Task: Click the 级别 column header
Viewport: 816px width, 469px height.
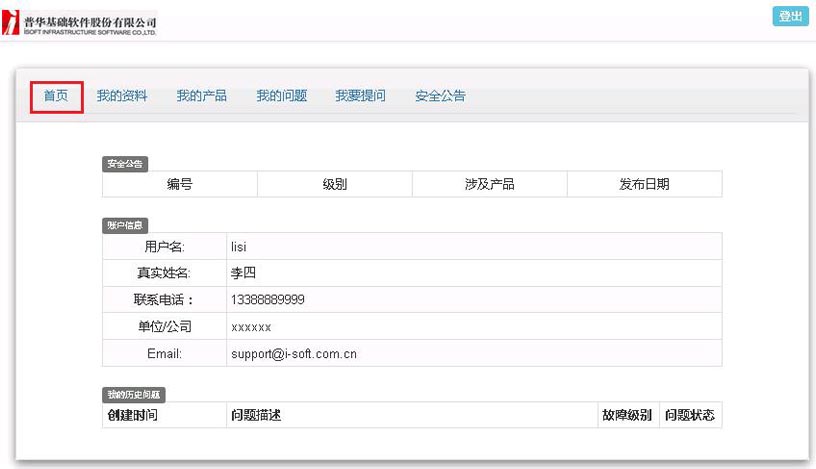Action: click(335, 184)
